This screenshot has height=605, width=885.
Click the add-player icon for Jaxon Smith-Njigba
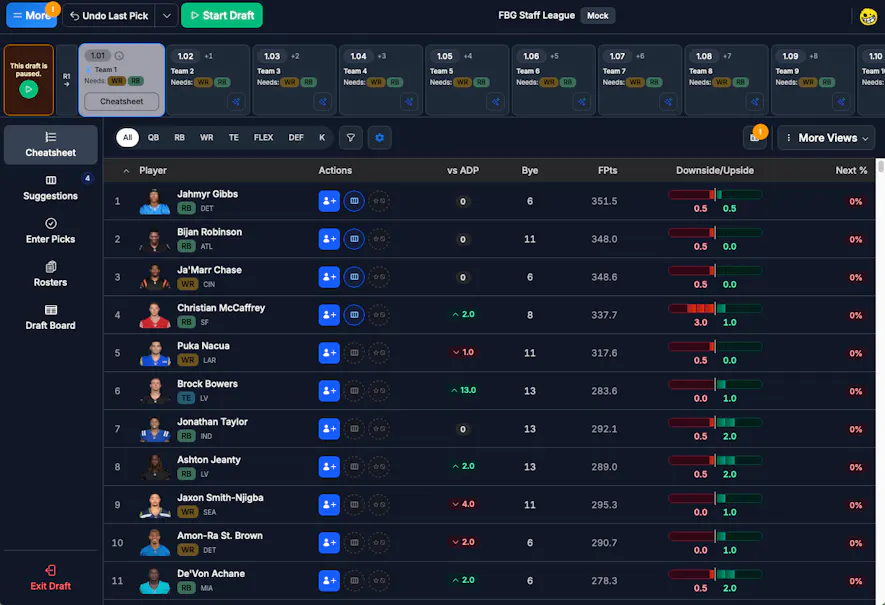click(328, 505)
